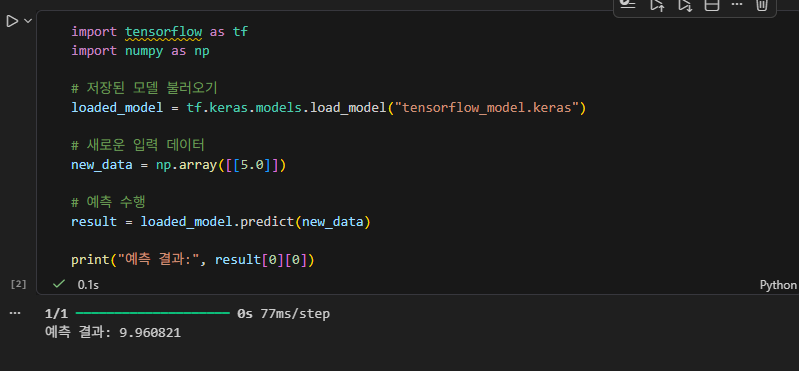Click the output value 9.960821

[x=150, y=333]
